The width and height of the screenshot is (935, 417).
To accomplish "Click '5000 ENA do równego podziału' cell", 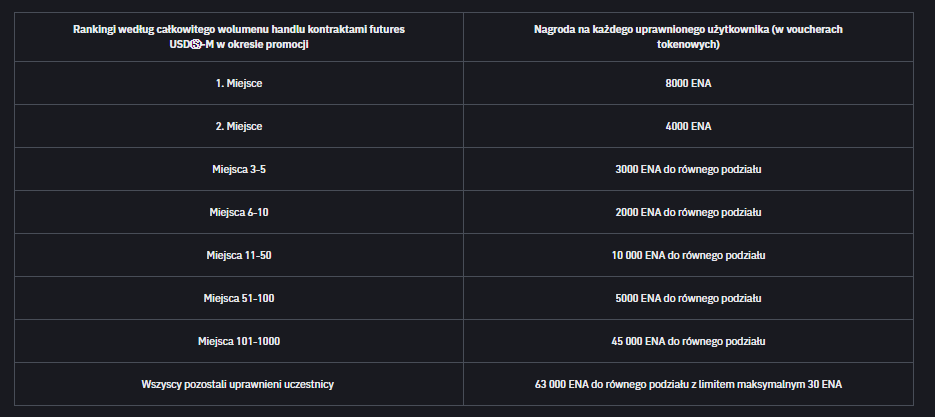I will (688, 298).
